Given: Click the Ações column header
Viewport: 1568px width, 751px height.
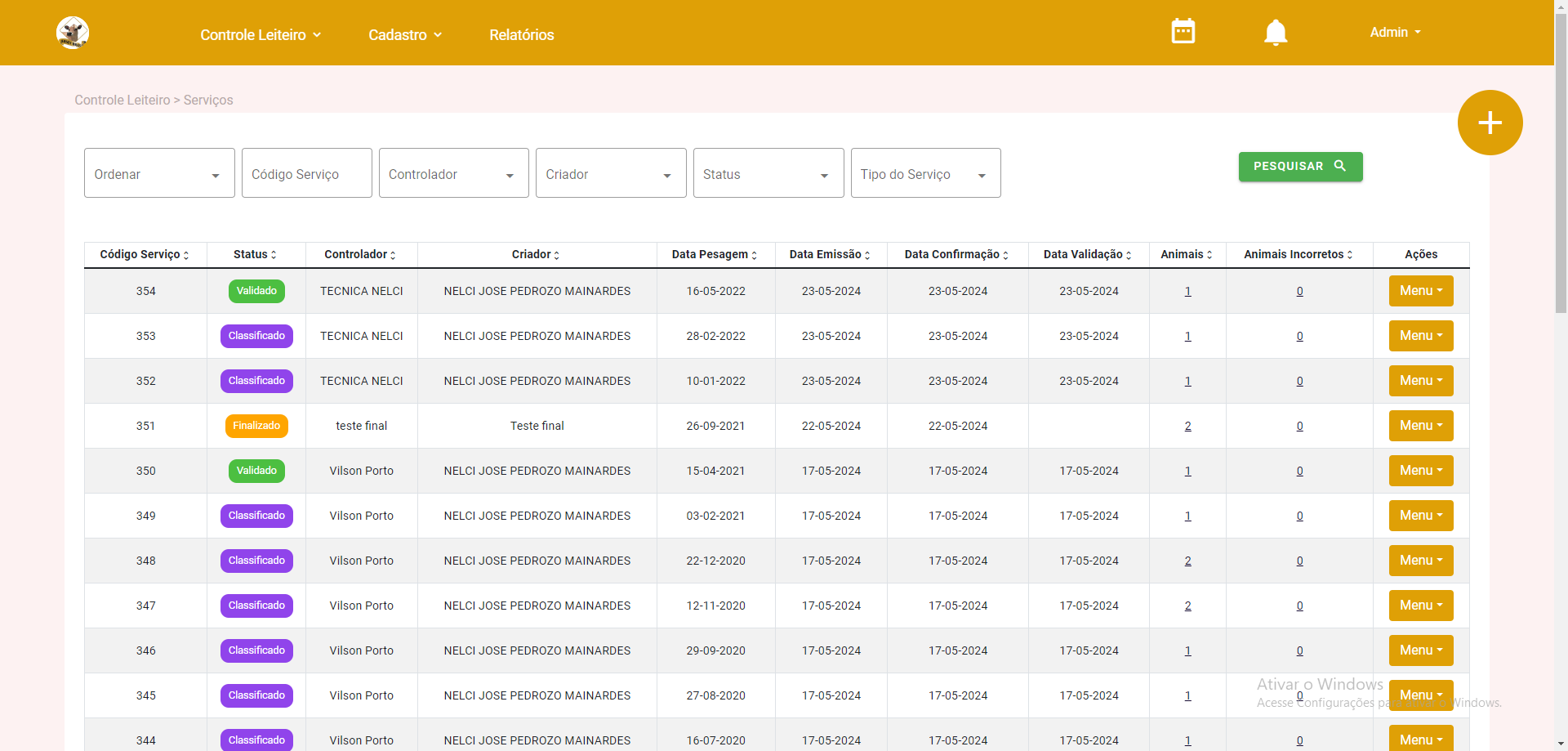Looking at the screenshot, I should (1421, 255).
